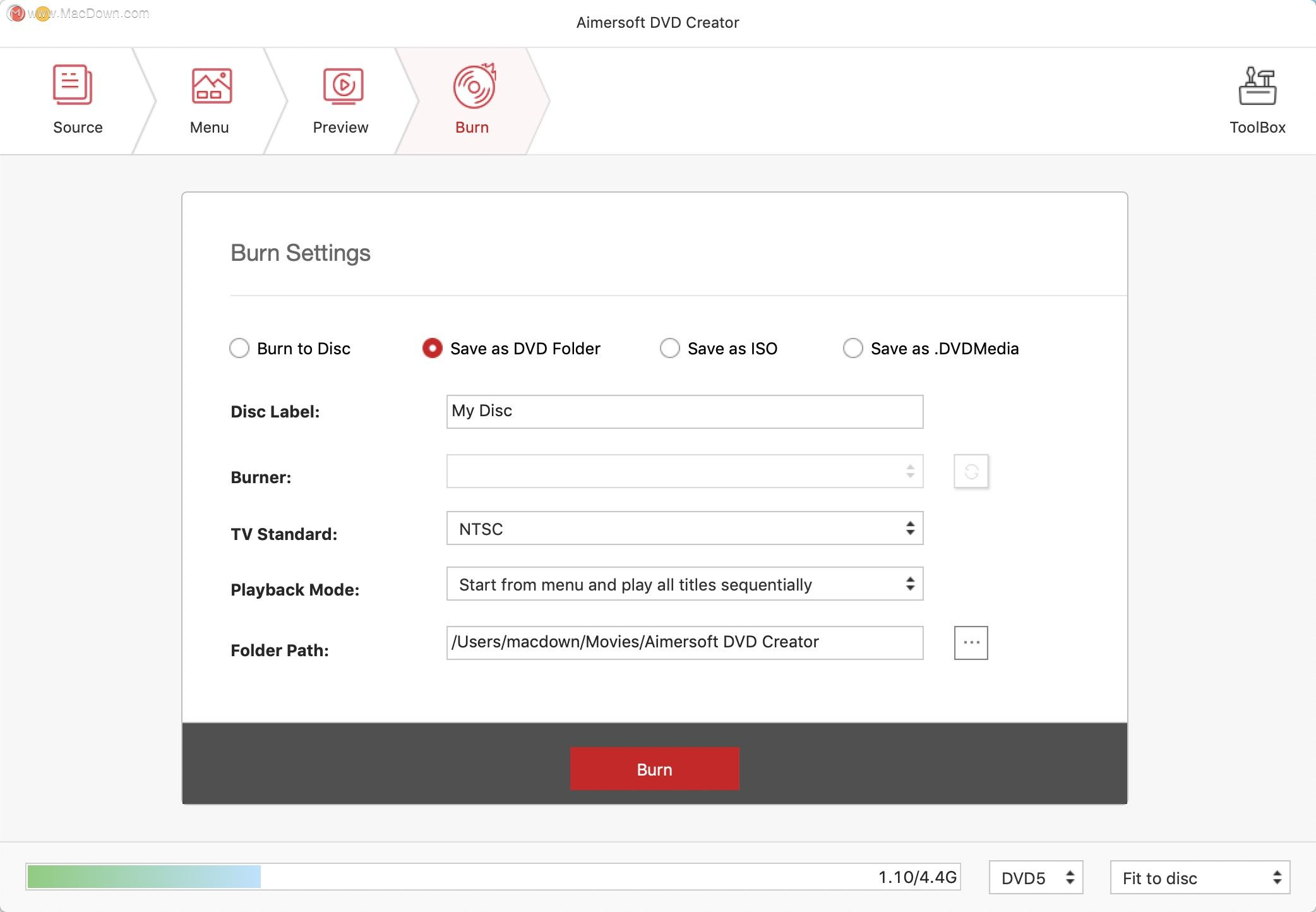Edit the Disc Label text field
The height and width of the screenshot is (912, 1316).
point(685,412)
